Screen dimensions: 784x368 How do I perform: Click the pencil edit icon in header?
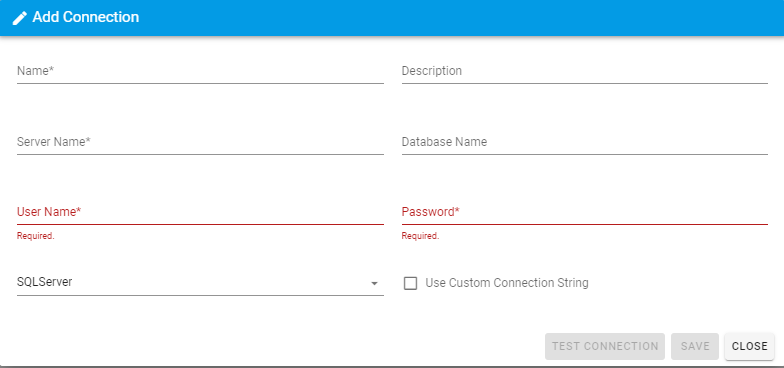20,18
